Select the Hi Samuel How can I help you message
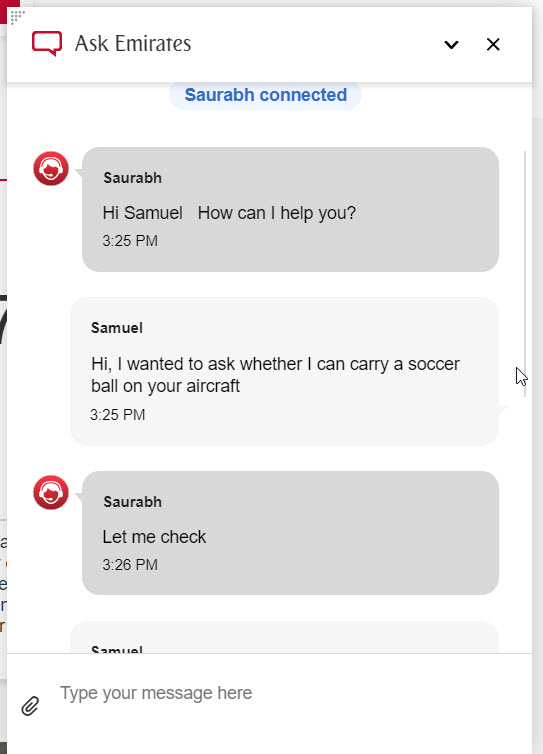Image resolution: width=543 pixels, height=754 pixels. pyautogui.click(x=290, y=209)
